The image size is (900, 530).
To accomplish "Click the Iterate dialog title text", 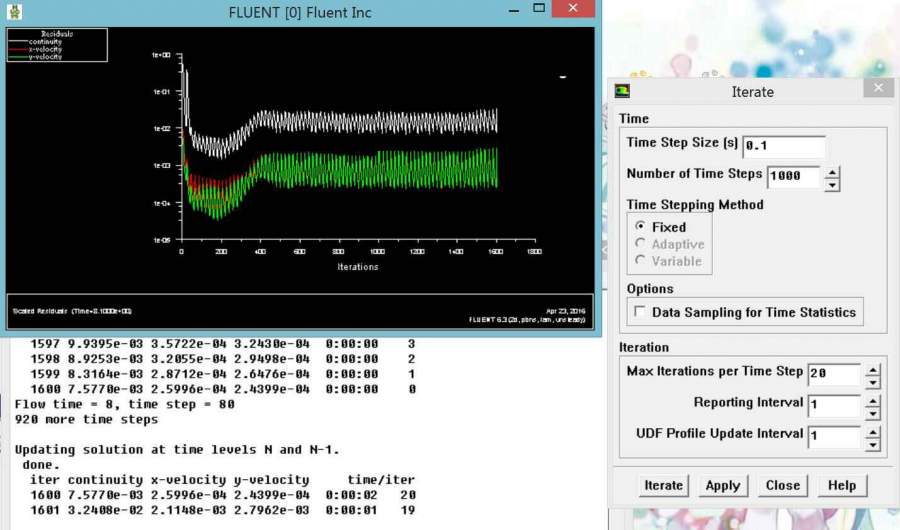I will pos(752,92).
